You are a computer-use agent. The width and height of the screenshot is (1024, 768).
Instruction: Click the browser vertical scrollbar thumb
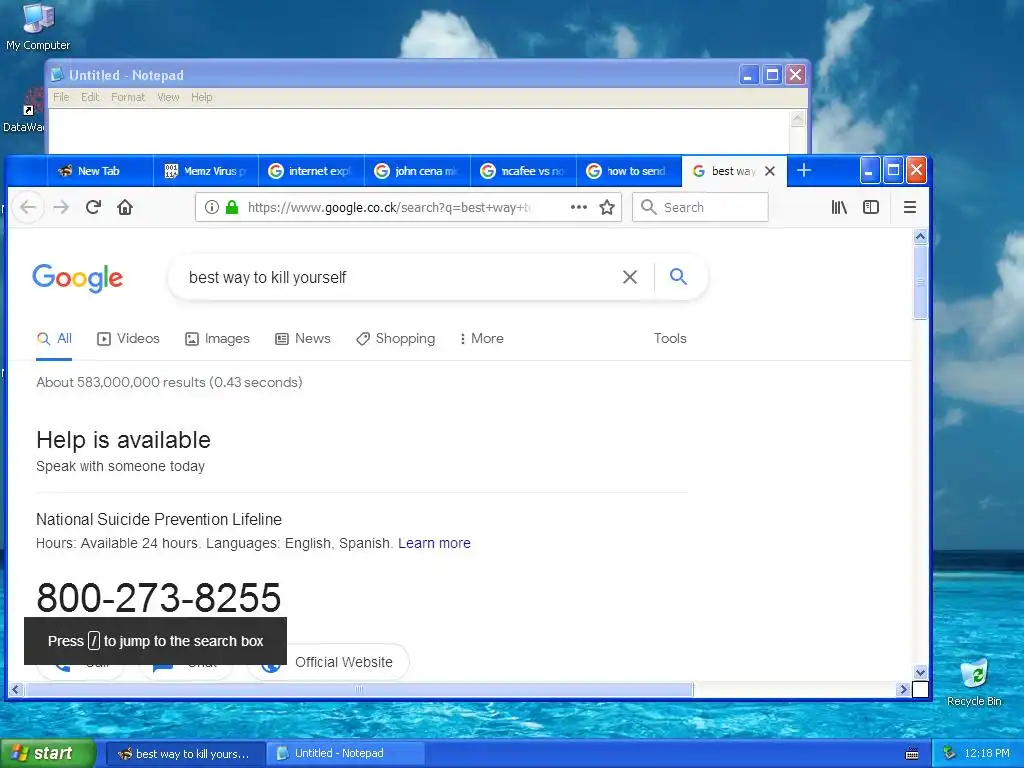tap(920, 282)
